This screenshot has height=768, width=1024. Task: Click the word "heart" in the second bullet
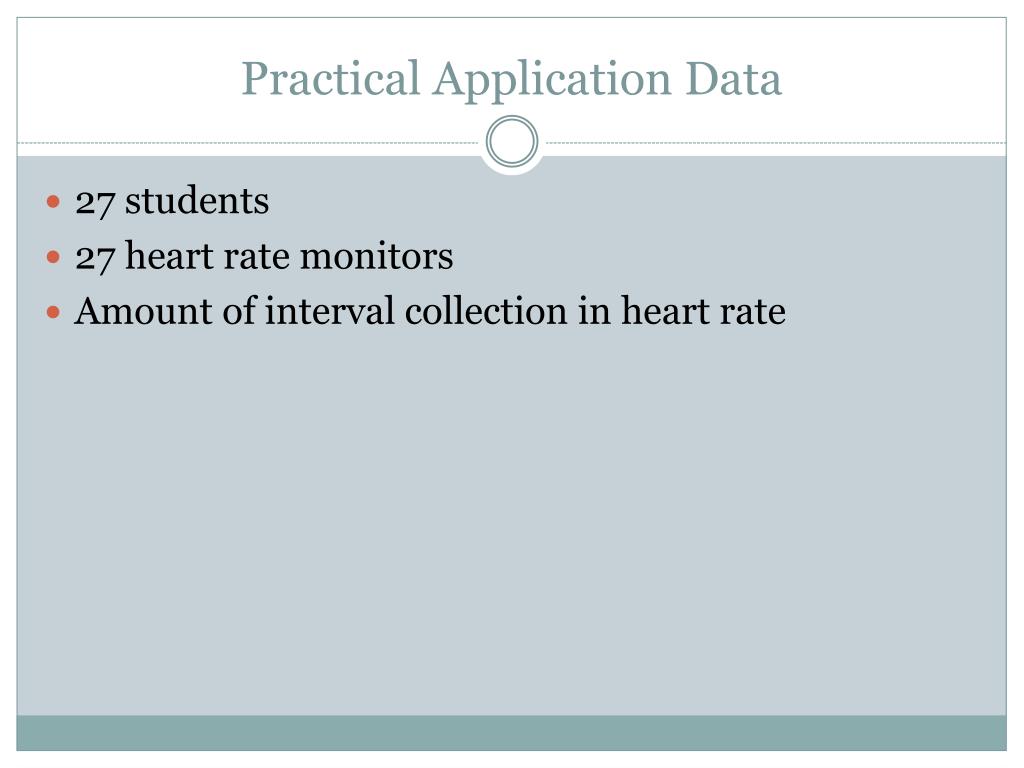coord(169,255)
